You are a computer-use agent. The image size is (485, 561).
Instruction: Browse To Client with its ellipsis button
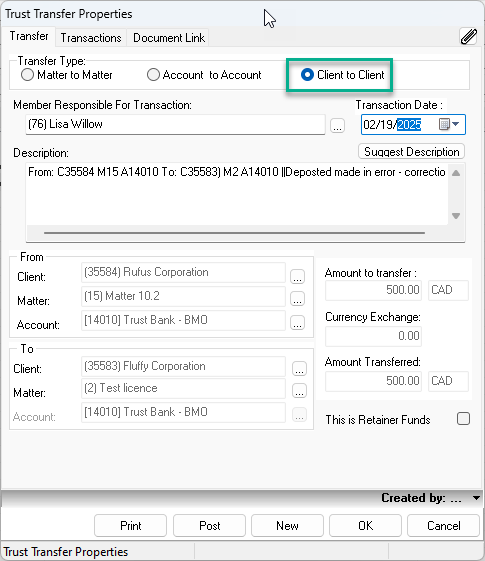[299, 368]
